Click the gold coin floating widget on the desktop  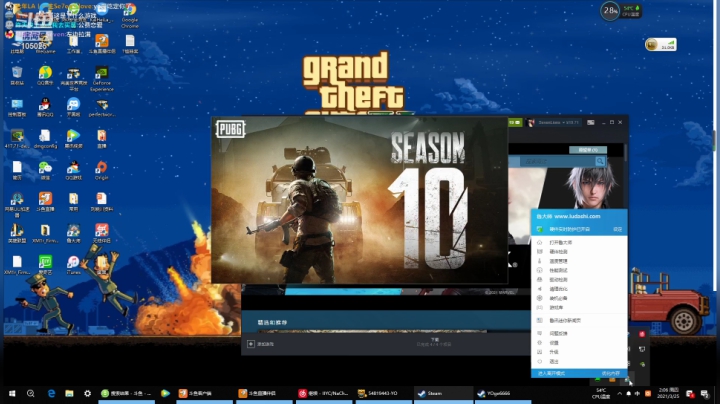click(660, 45)
